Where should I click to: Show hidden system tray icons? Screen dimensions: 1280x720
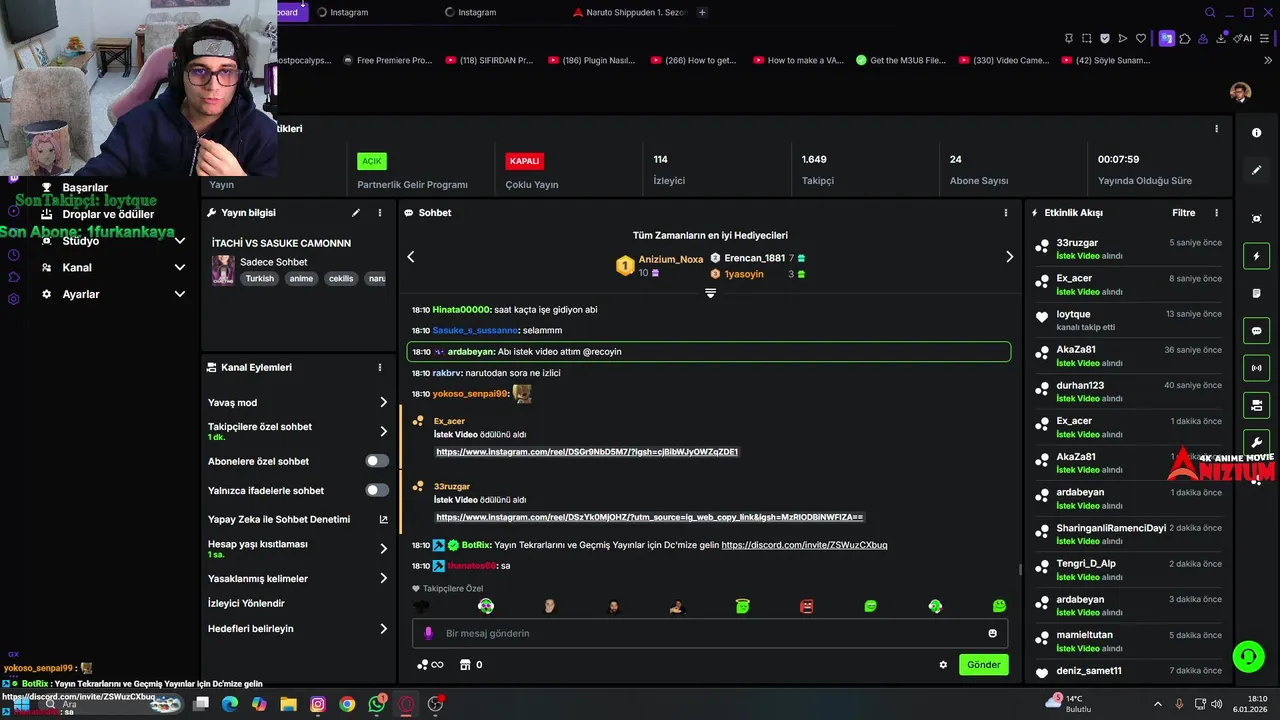pyautogui.click(x=1158, y=704)
